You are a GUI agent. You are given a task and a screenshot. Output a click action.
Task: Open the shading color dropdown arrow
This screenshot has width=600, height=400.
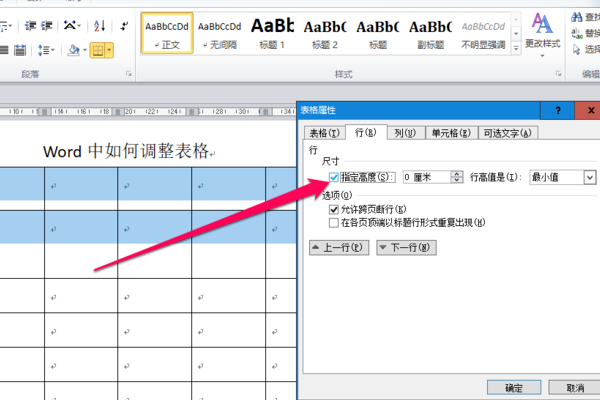pyautogui.click(x=84, y=50)
